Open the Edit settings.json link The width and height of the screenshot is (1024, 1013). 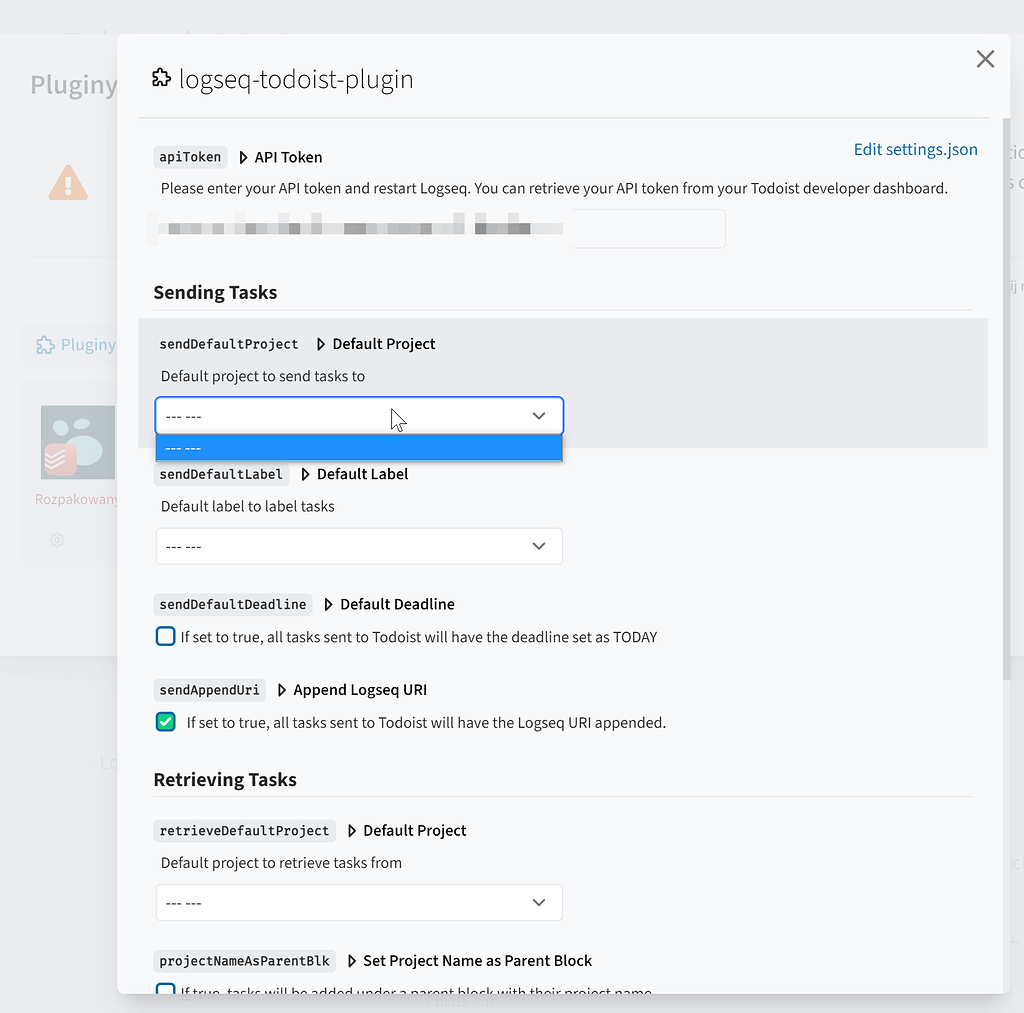(915, 148)
